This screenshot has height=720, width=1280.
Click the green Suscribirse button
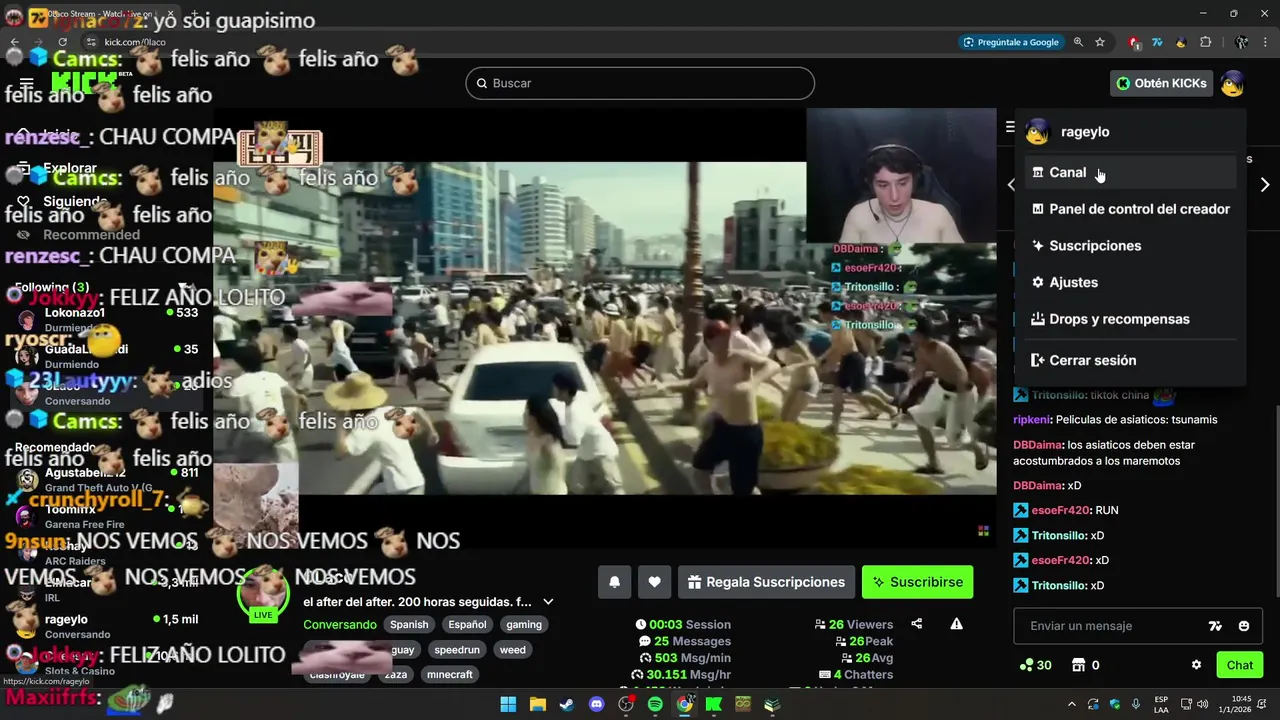[917, 582]
